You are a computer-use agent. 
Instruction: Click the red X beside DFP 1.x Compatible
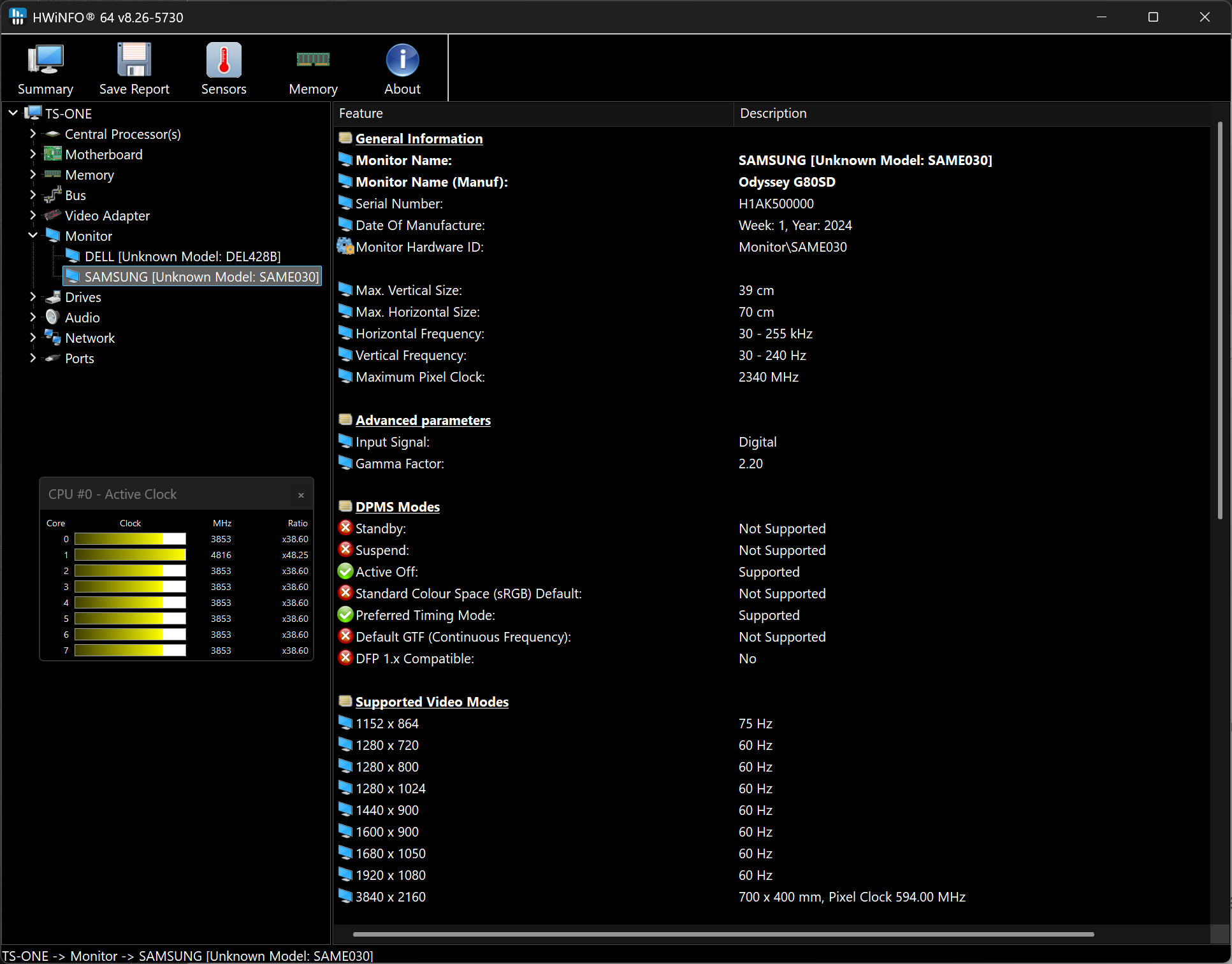pos(345,658)
